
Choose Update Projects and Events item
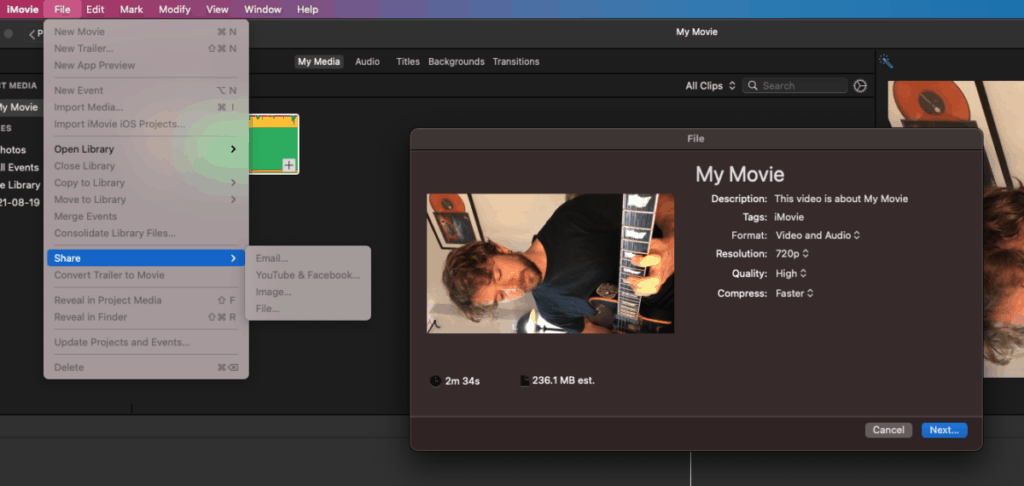coord(146,342)
